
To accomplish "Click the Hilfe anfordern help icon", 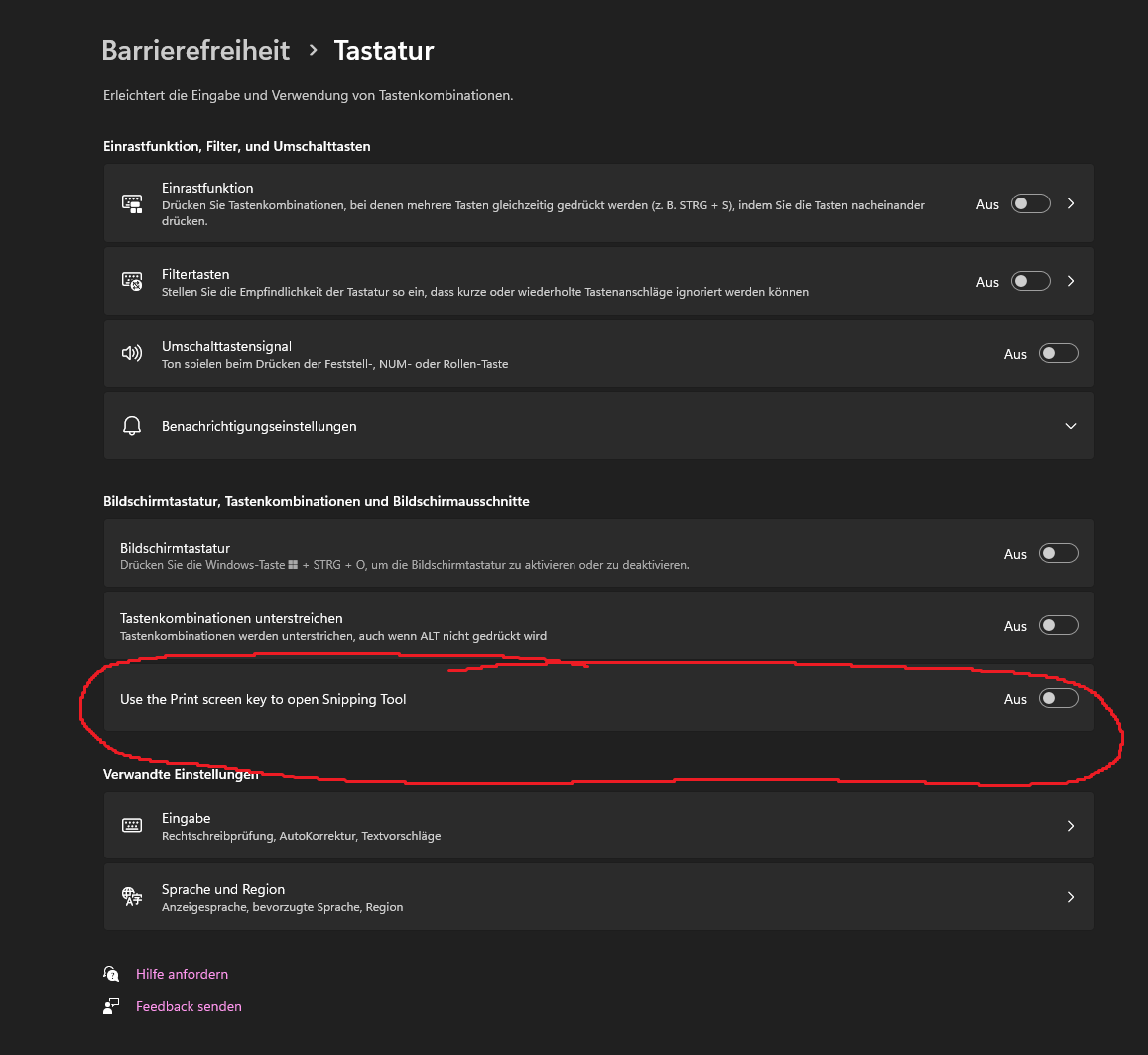I will (112, 974).
